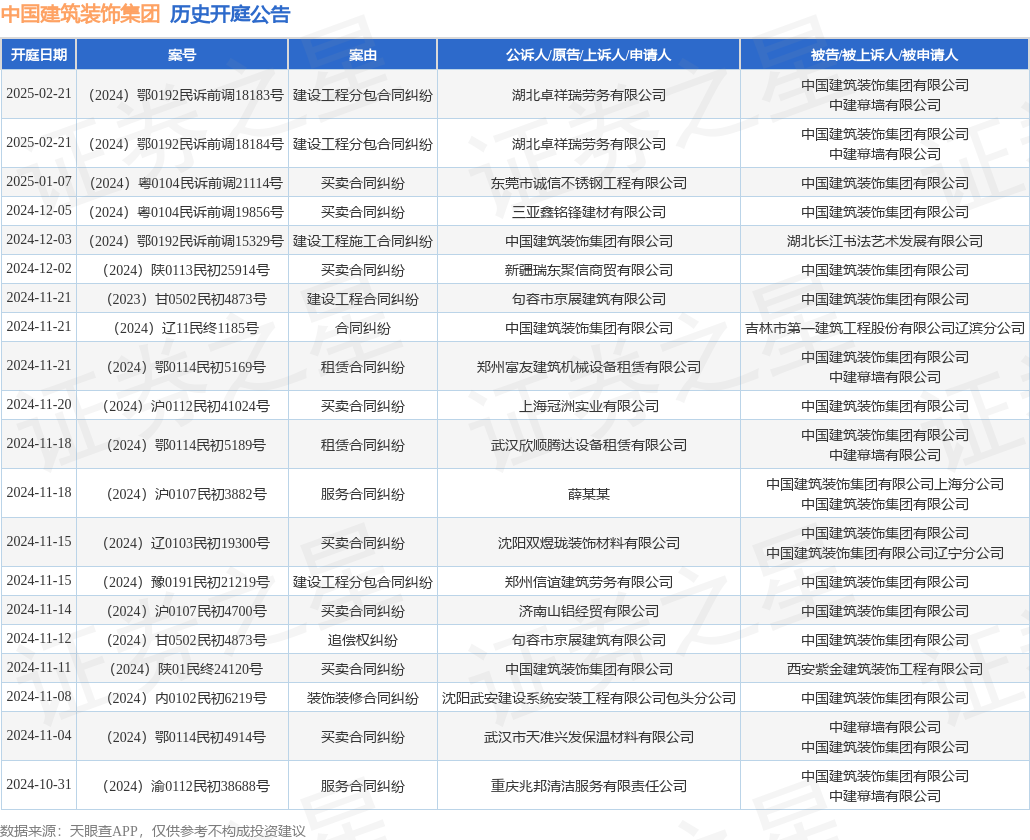Click plaintiff 武汉欣顺腾达设备租赁有限公司
Image resolution: width=1030 pixels, height=840 pixels.
pyautogui.click(x=589, y=445)
